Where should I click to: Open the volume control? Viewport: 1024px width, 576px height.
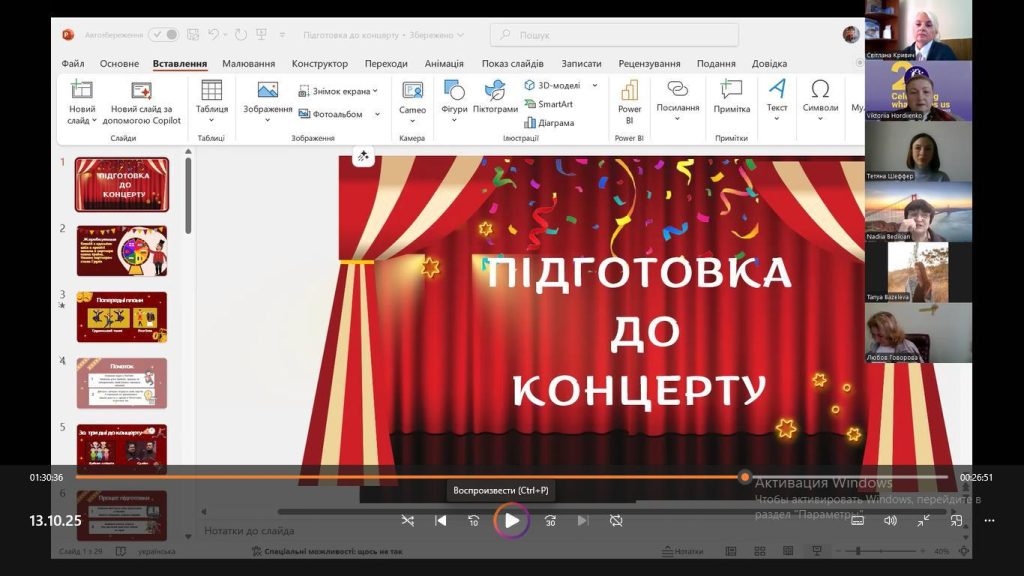pos(890,520)
